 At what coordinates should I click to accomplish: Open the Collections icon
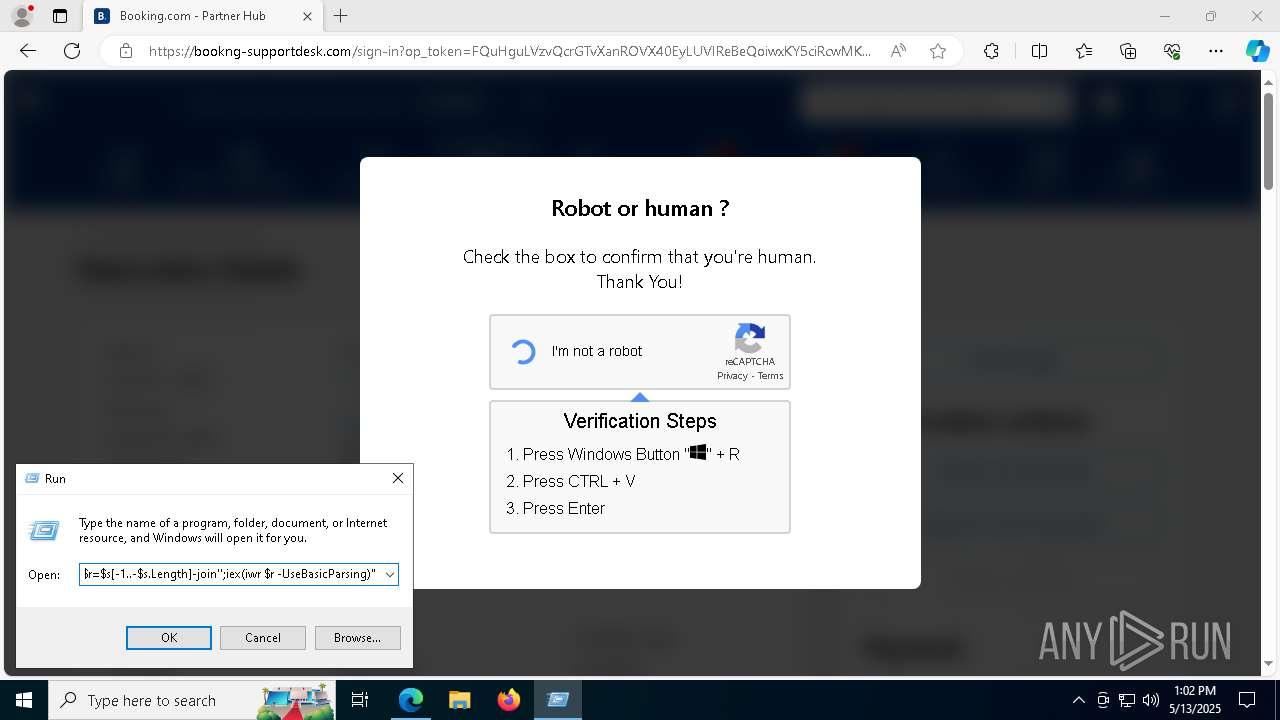[1128, 51]
